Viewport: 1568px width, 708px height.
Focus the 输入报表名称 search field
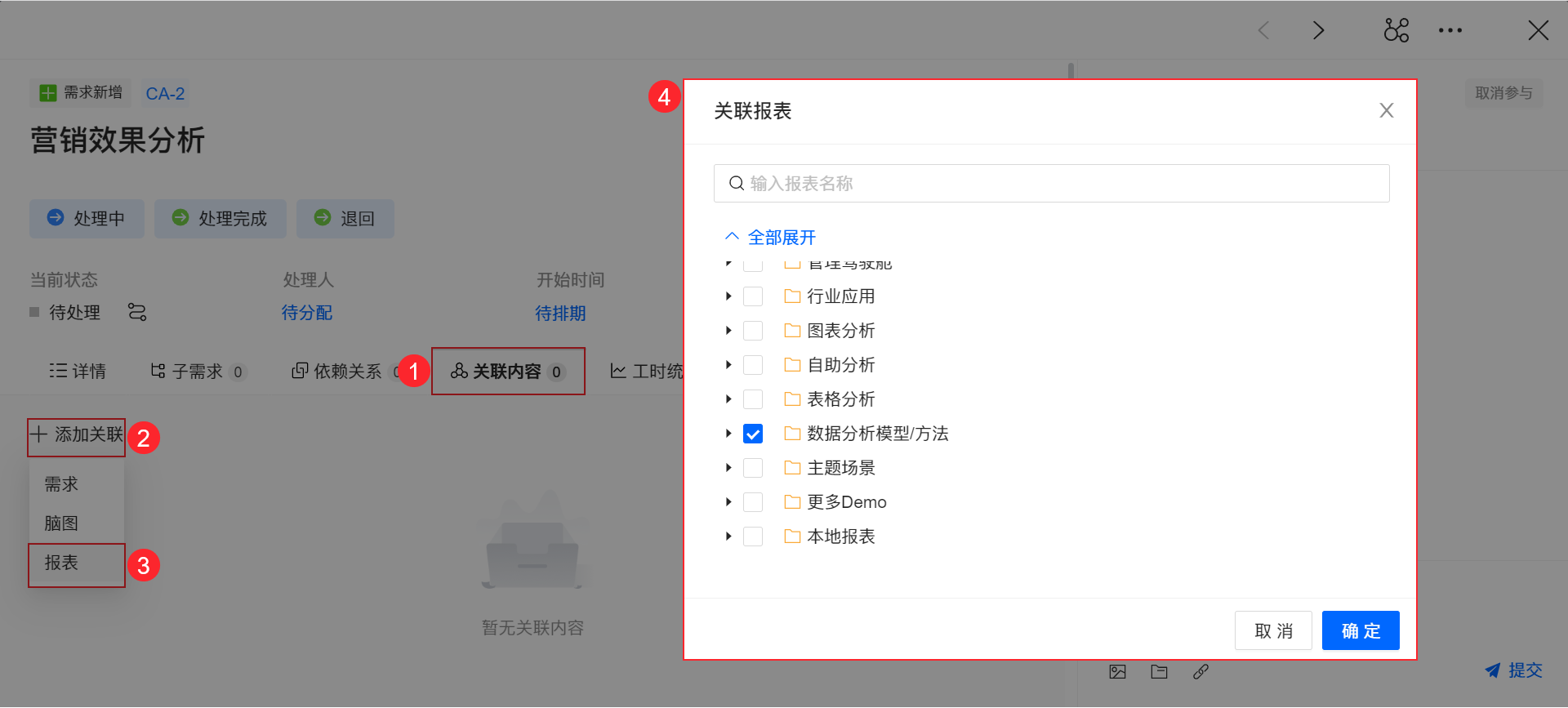pos(1052,184)
